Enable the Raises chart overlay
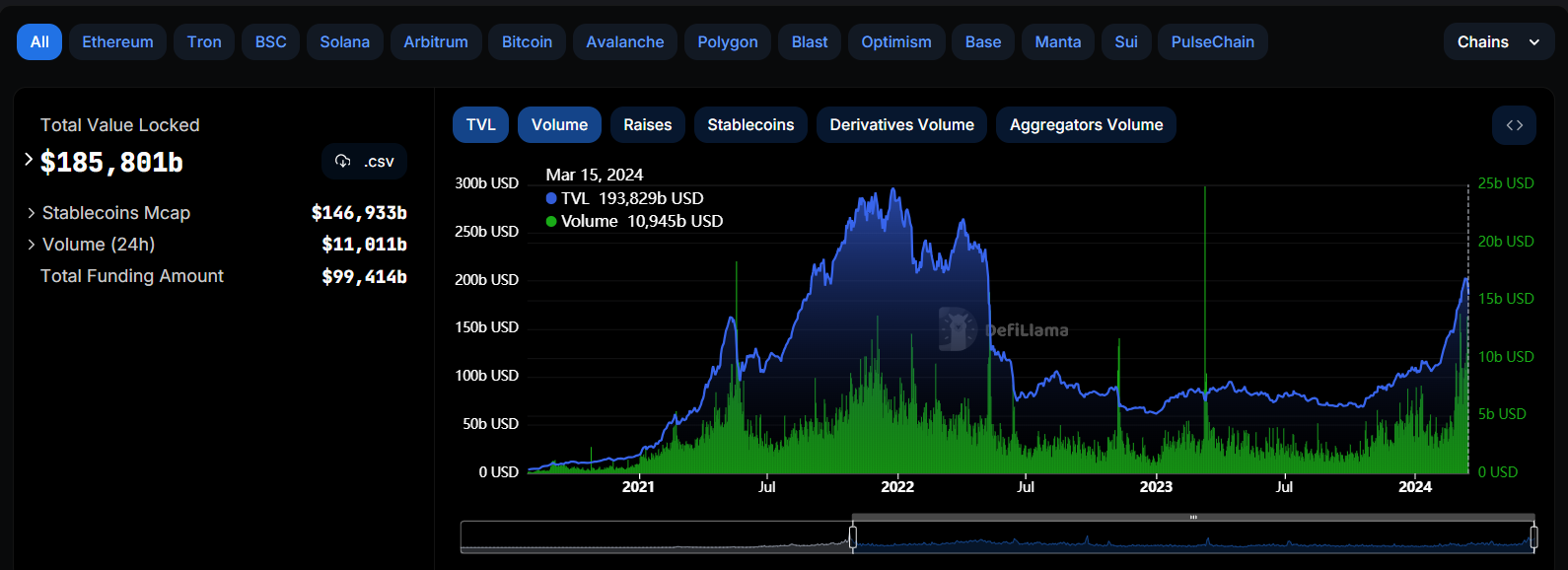The height and width of the screenshot is (570, 1568). point(647,125)
